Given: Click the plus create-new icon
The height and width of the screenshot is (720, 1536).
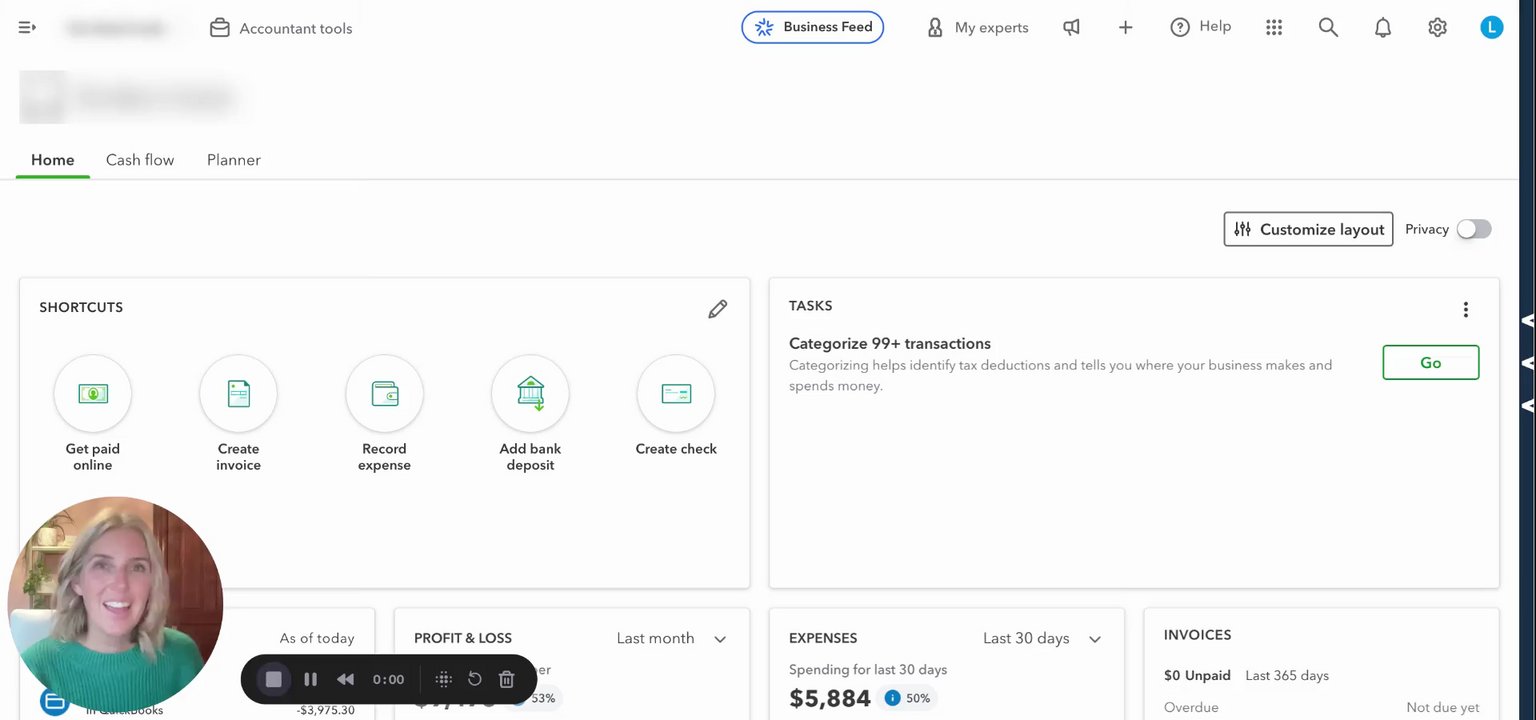Looking at the screenshot, I should (1125, 28).
